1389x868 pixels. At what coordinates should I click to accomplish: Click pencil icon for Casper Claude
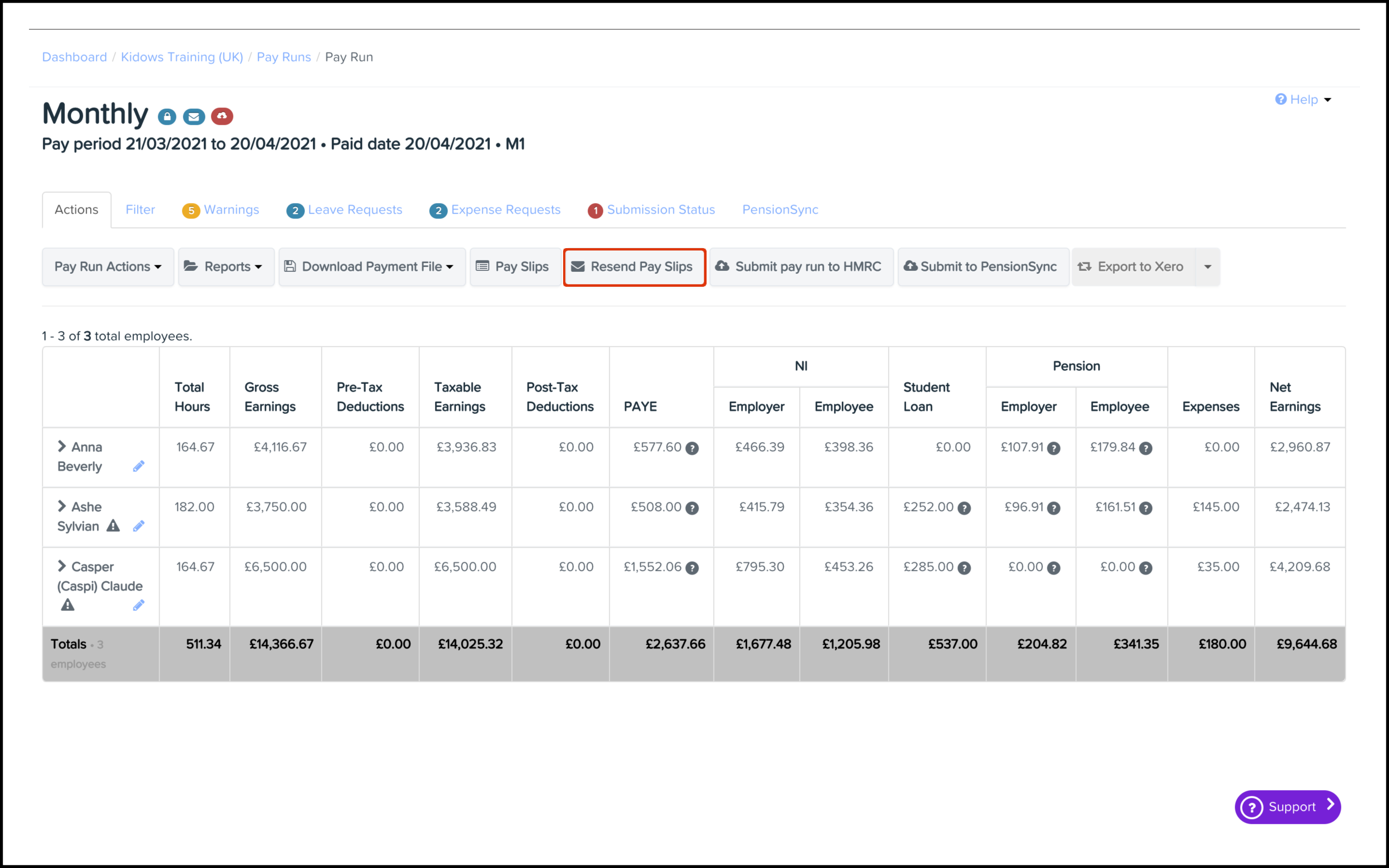[139, 605]
